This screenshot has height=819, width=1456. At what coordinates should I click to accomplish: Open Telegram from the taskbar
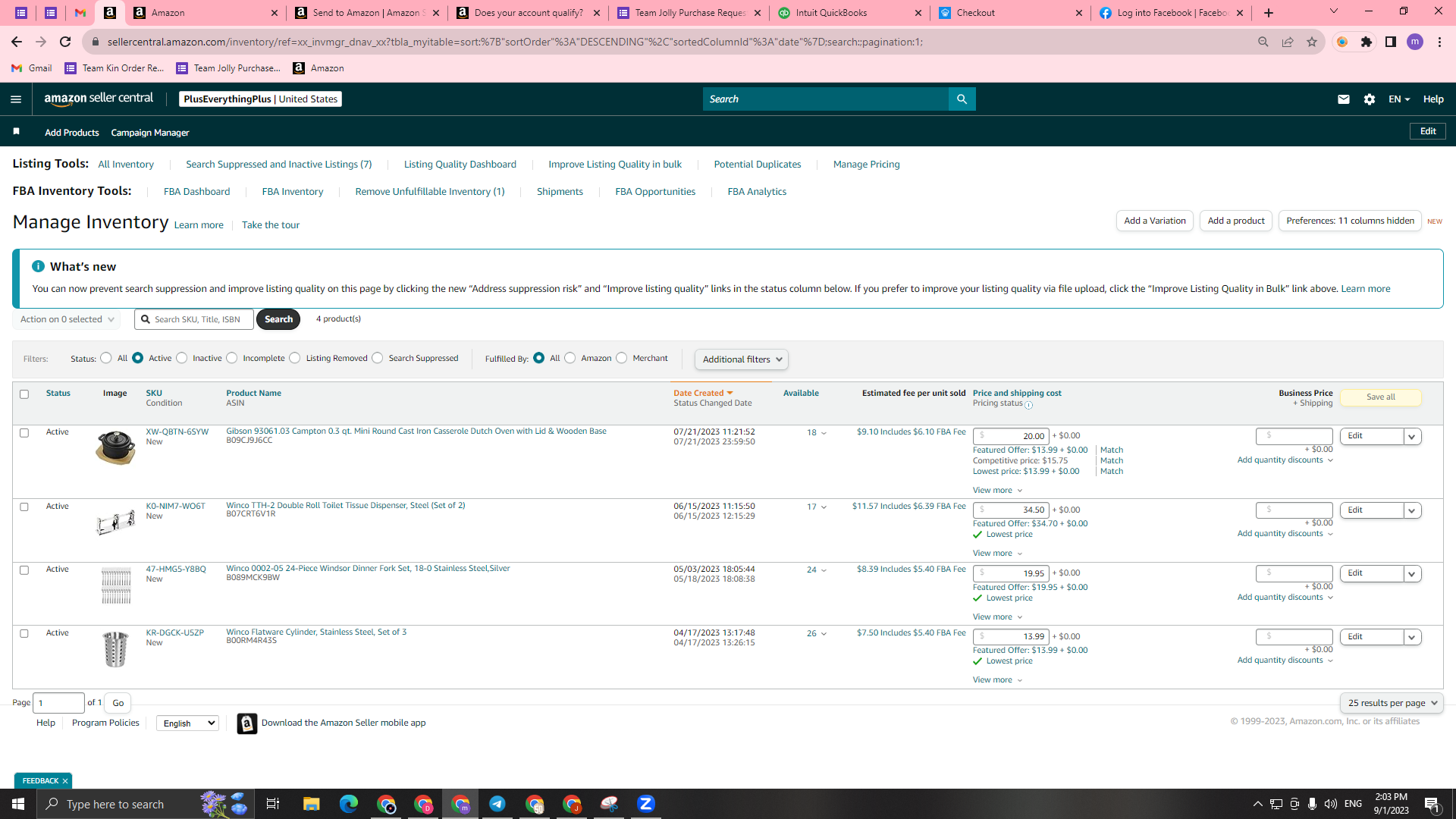click(x=497, y=804)
